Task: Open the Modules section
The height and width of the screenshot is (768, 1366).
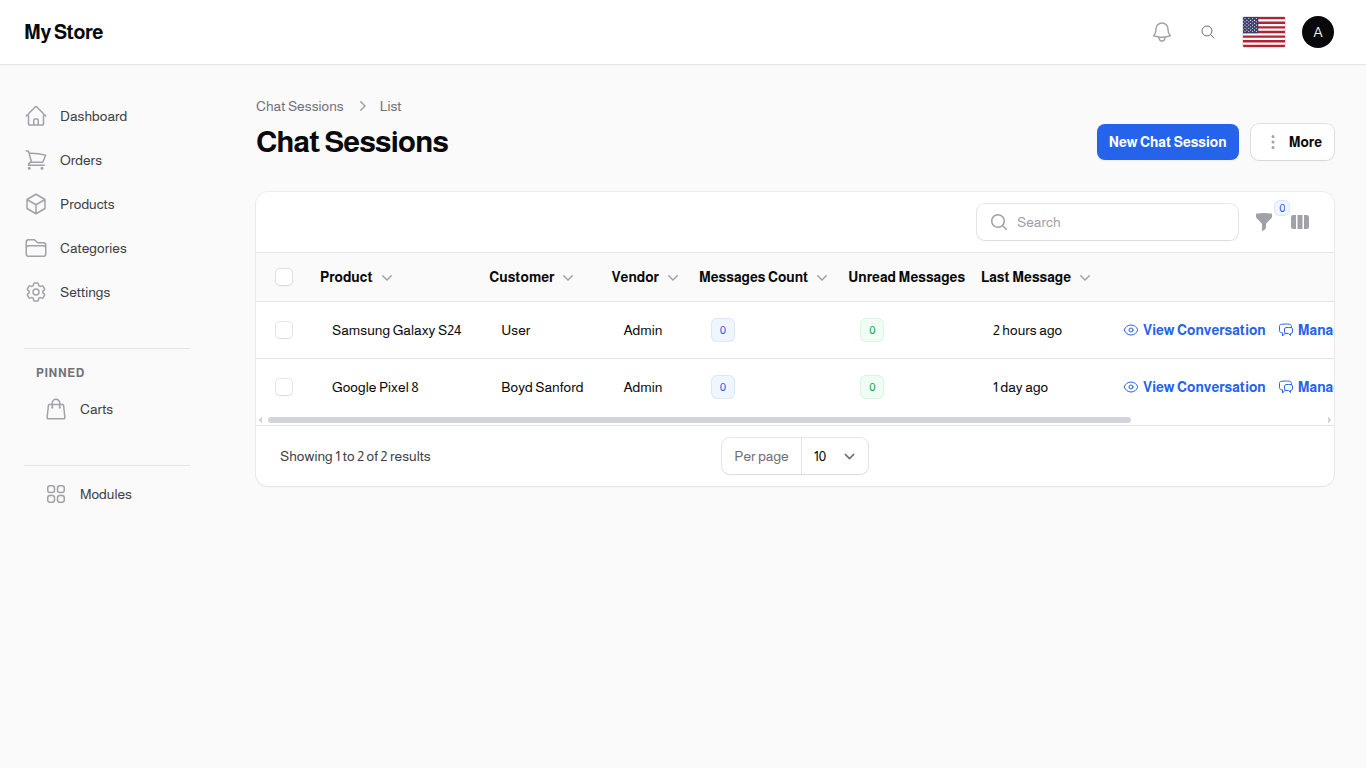Action: click(105, 494)
